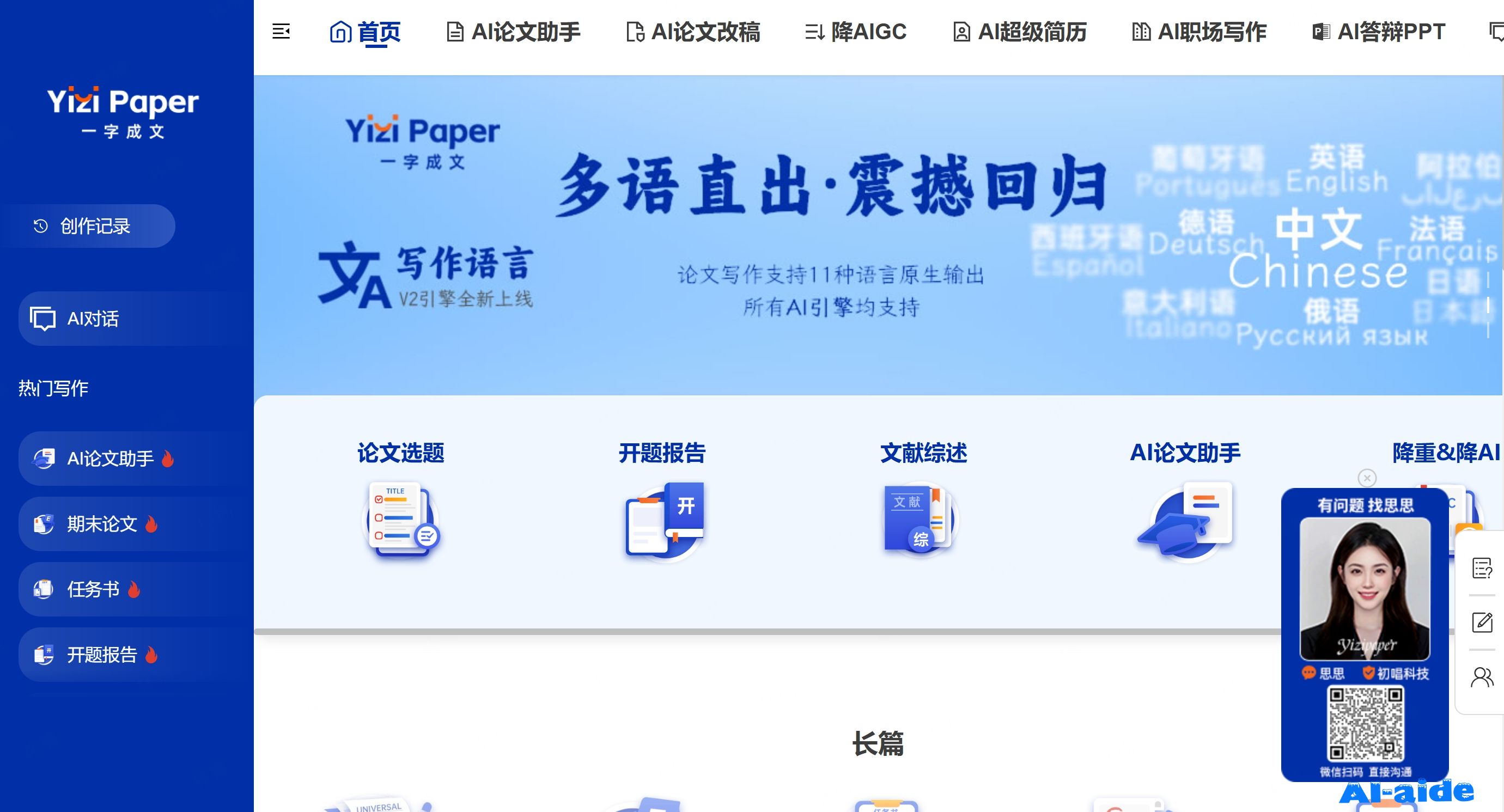The width and height of the screenshot is (1504, 812).
Task: Click the edit pencil icon in right toolbar
Action: (1482, 622)
